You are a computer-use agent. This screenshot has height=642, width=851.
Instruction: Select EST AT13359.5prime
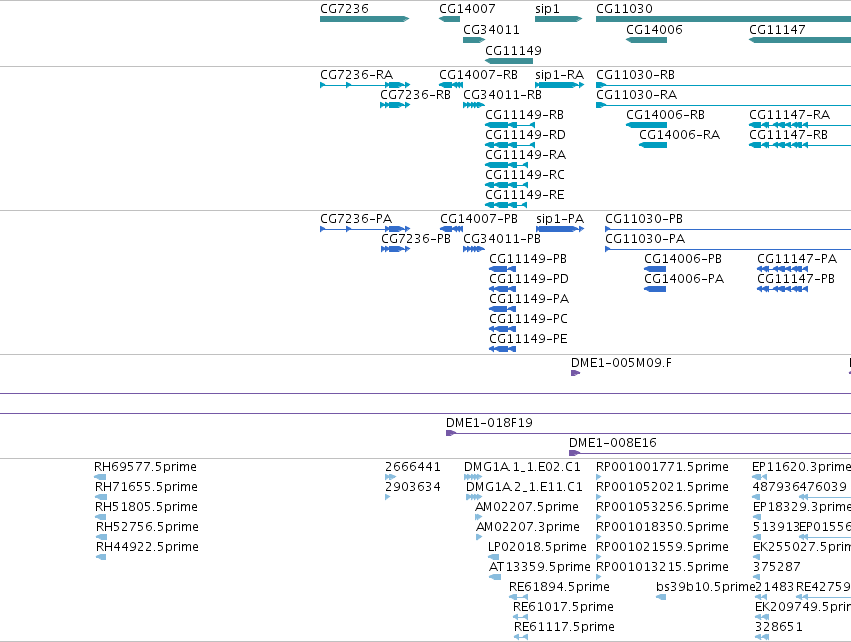495,577
